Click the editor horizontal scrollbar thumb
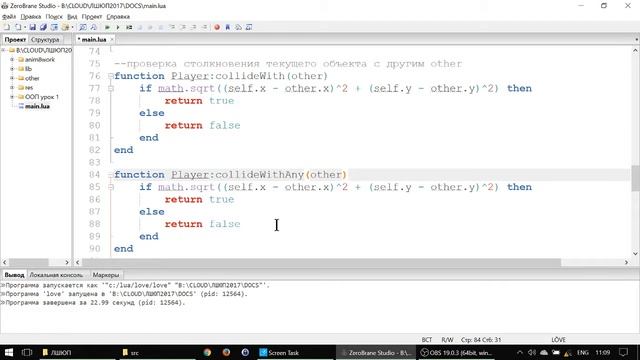This screenshot has height=360, width=640. tap(322, 262)
